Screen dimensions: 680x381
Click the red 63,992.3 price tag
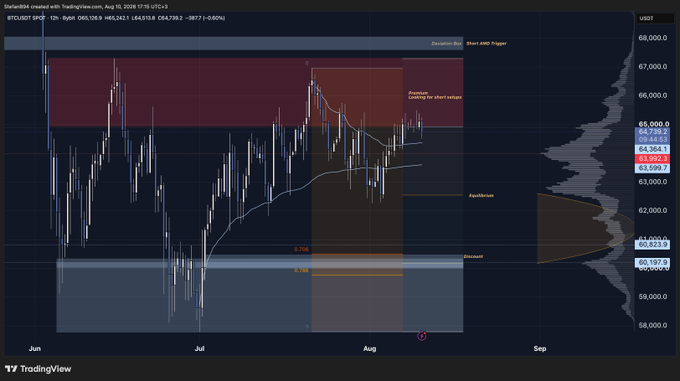click(652, 159)
